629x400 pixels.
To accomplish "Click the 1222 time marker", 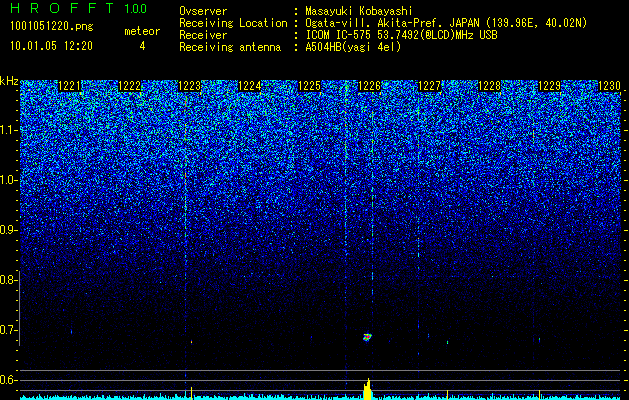I will click(130, 86).
